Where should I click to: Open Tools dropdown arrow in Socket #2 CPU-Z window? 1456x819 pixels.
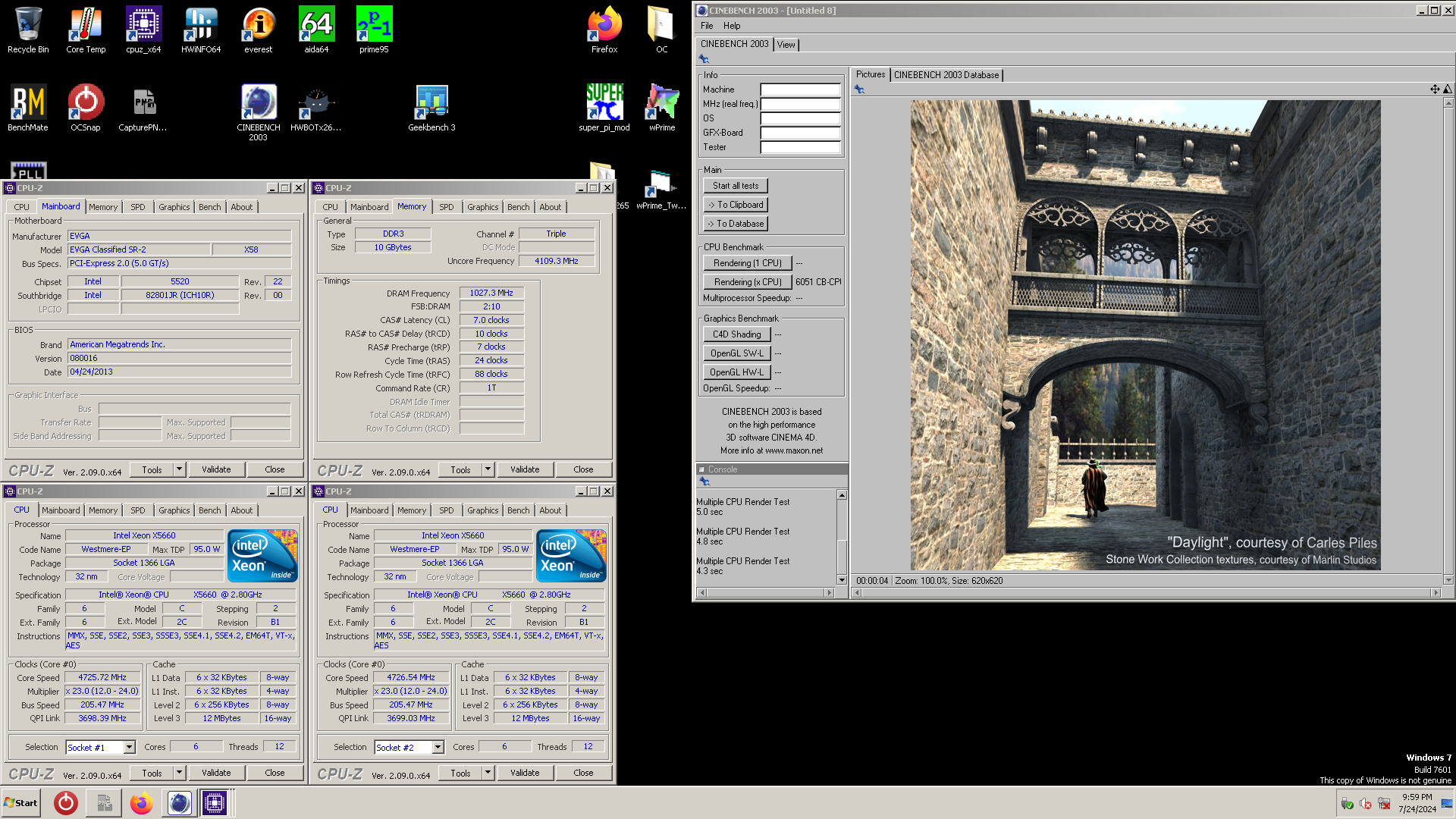[x=488, y=773]
